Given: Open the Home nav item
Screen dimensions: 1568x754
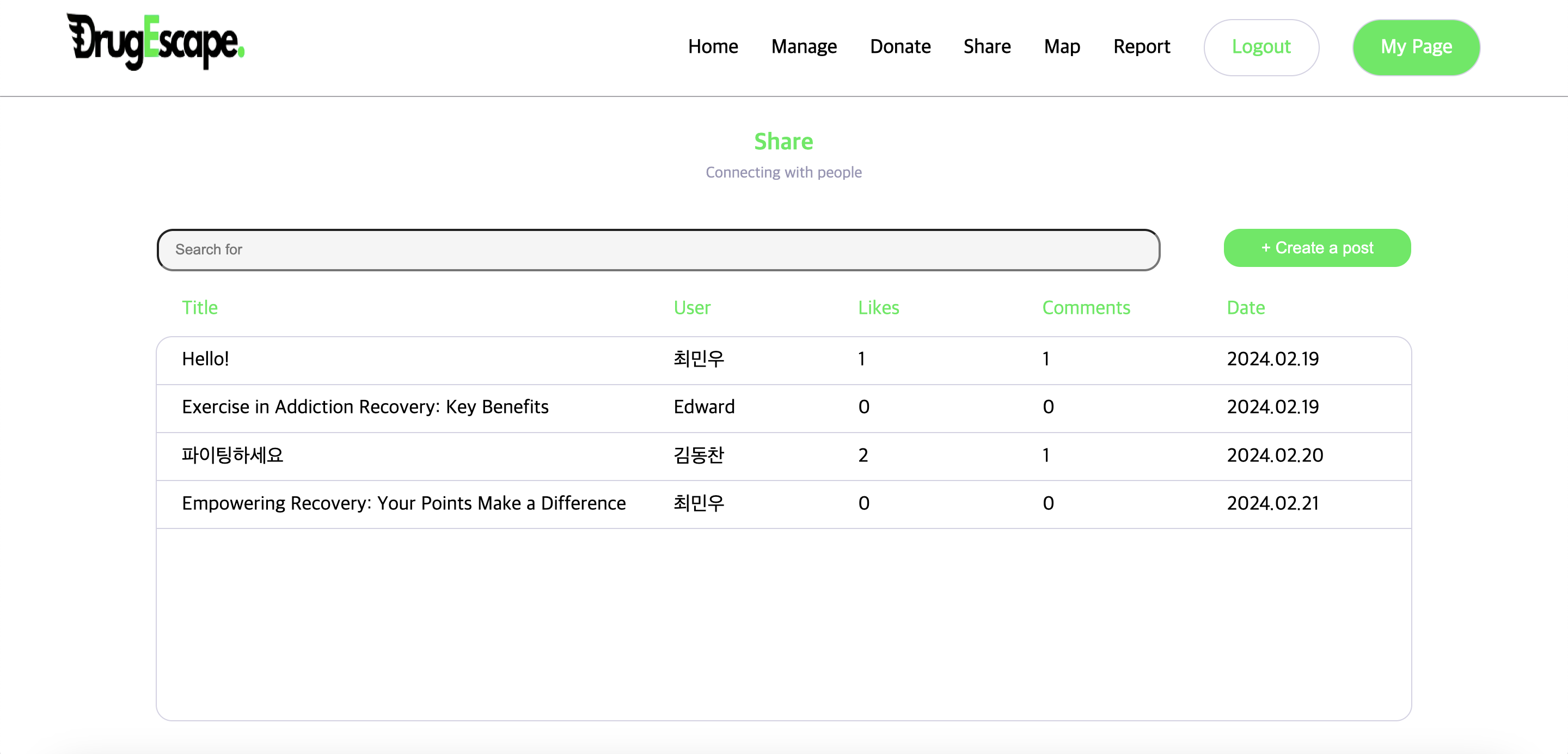Looking at the screenshot, I should [713, 47].
